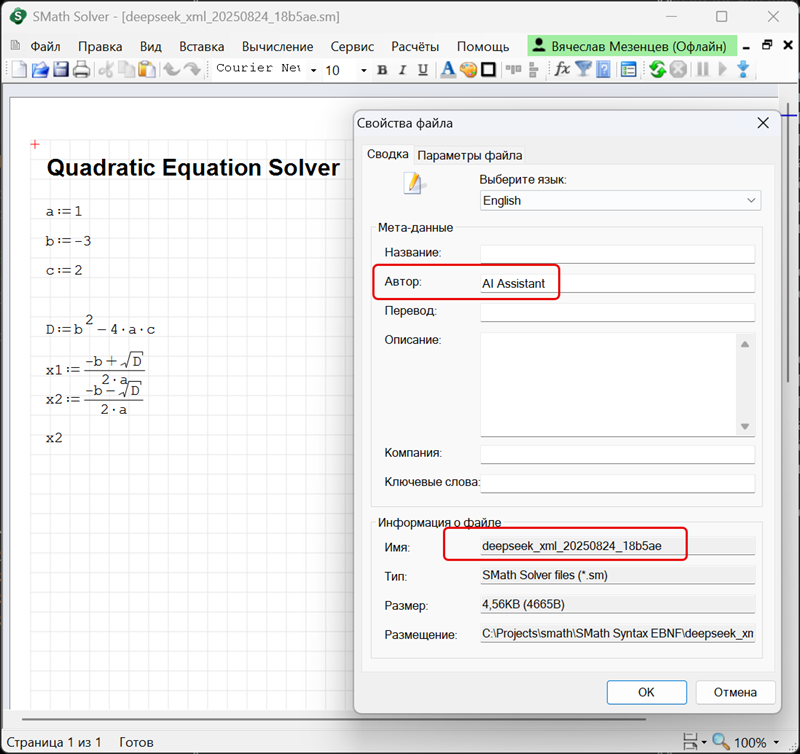
Task: Click the New document toolbar icon
Action: (x=19, y=69)
